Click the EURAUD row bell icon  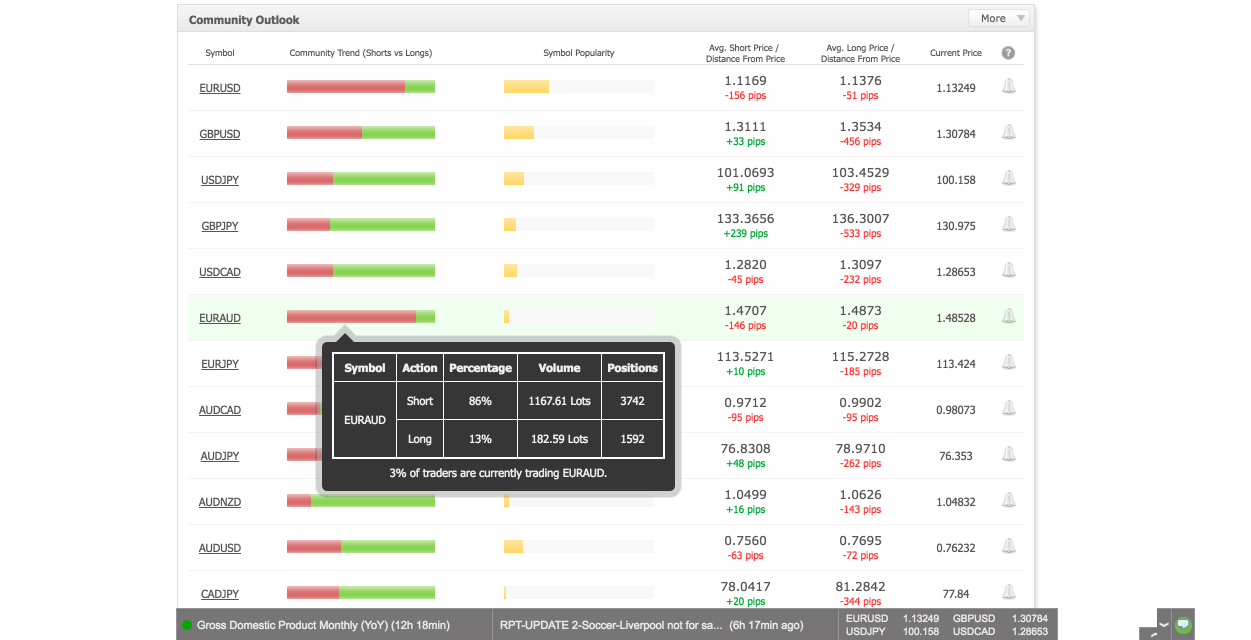(1008, 317)
